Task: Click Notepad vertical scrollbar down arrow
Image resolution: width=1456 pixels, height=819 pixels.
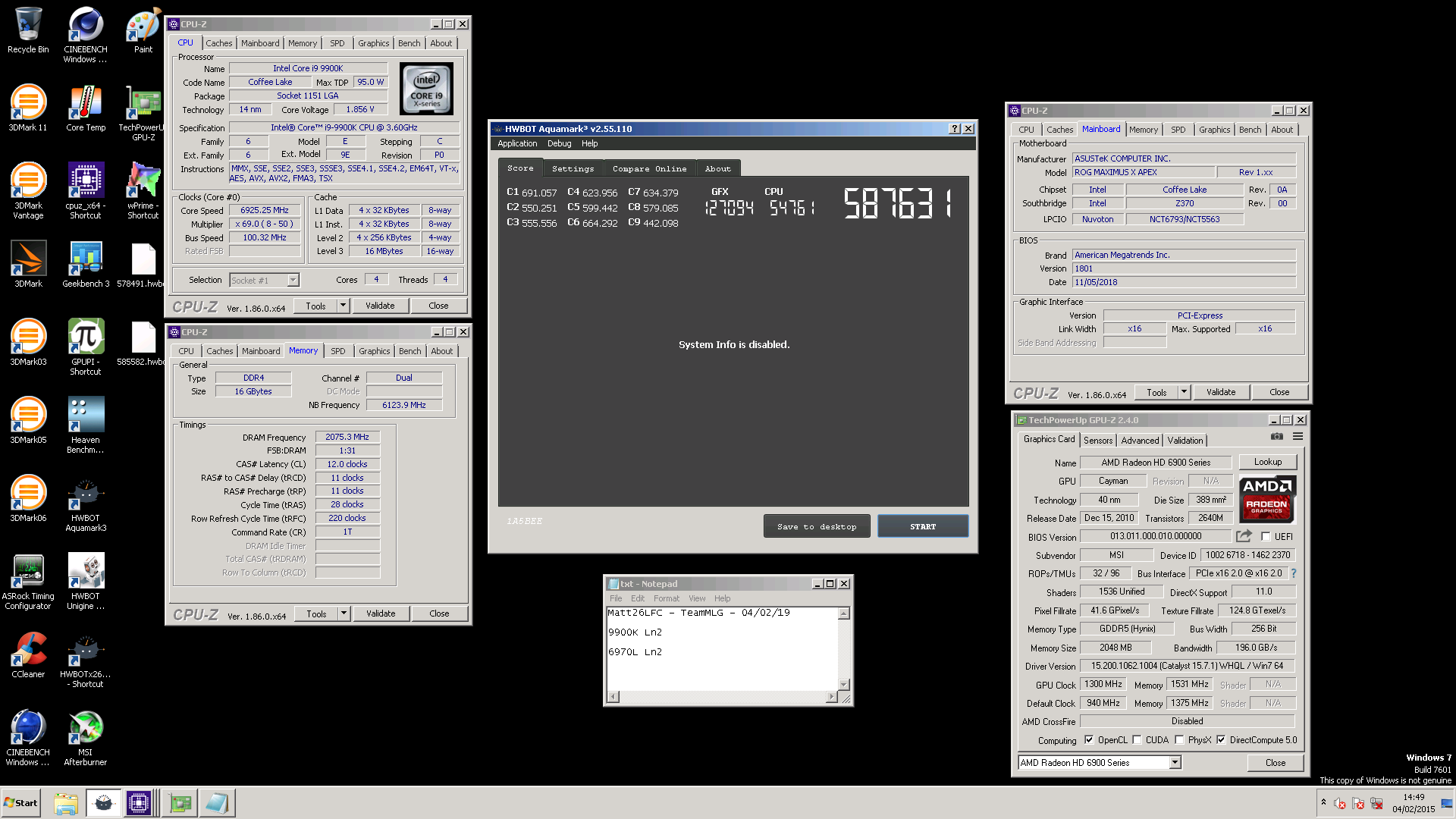Action: click(843, 684)
